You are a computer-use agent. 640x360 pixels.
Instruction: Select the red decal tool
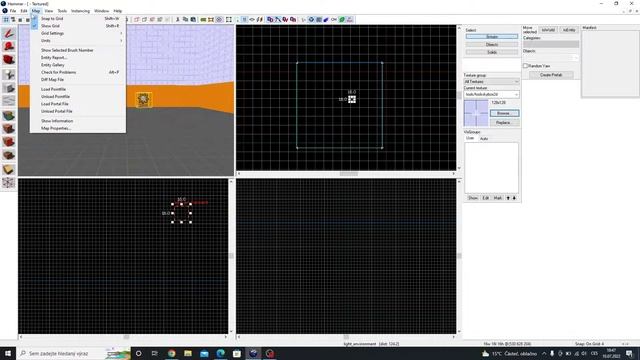9,142
